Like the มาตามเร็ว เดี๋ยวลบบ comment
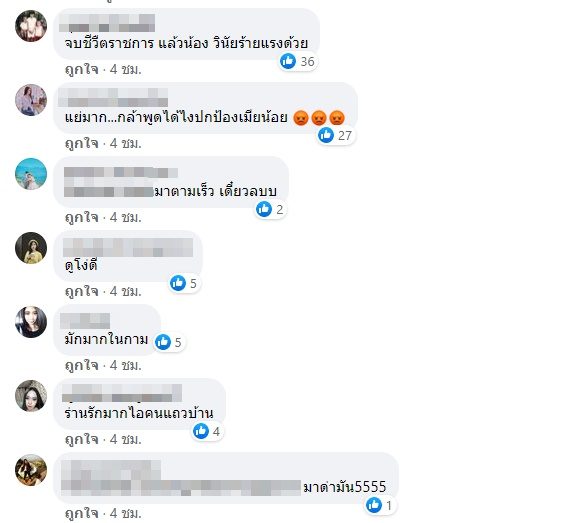The image size is (576, 523). point(82,217)
